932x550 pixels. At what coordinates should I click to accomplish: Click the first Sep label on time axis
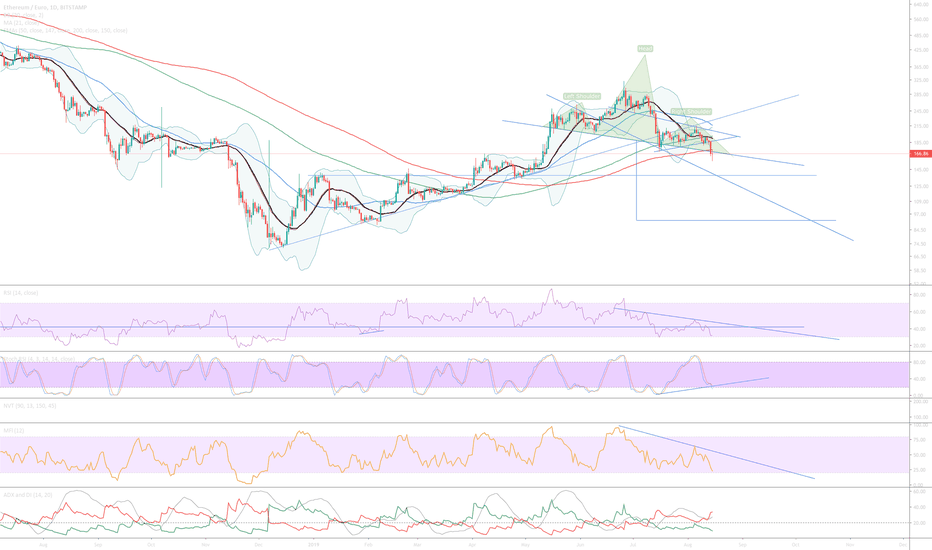98,545
